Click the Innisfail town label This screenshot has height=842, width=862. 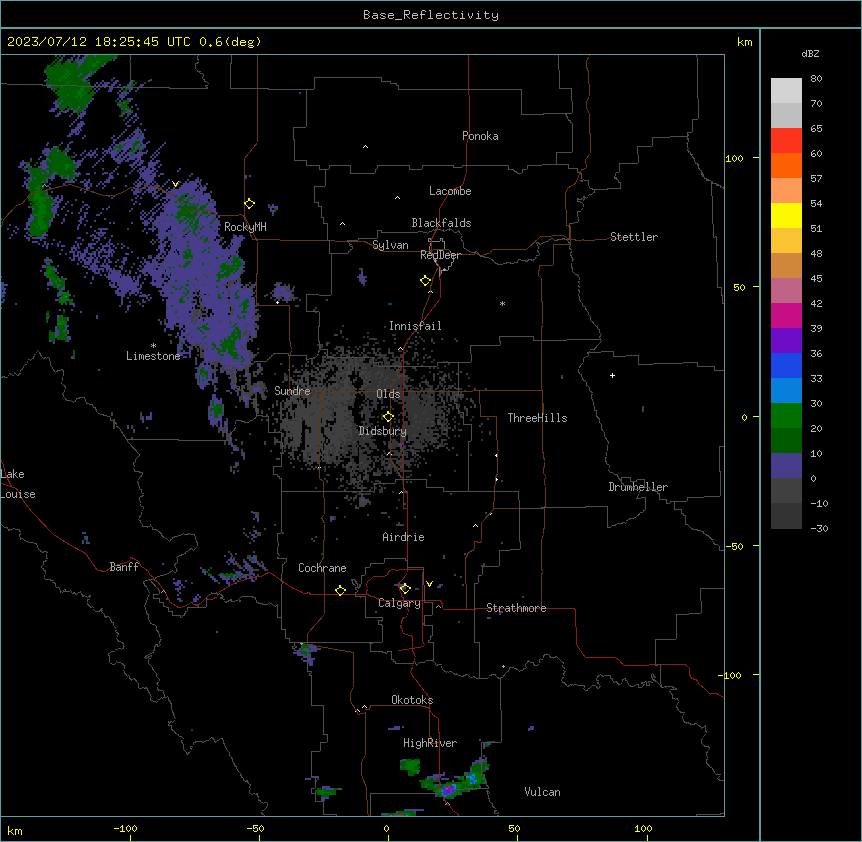tap(415, 326)
